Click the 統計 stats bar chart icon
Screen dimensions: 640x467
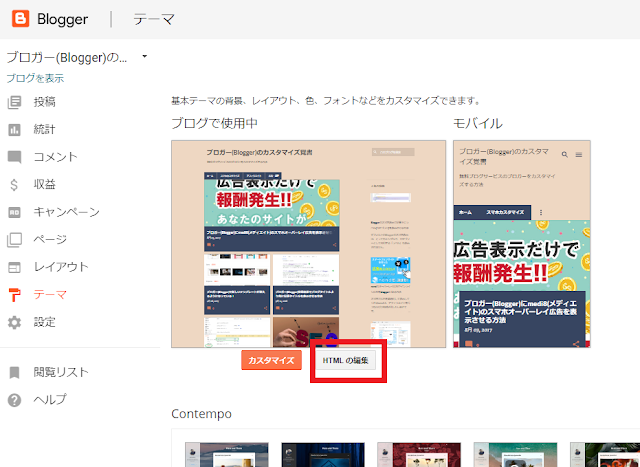[x=14, y=130]
